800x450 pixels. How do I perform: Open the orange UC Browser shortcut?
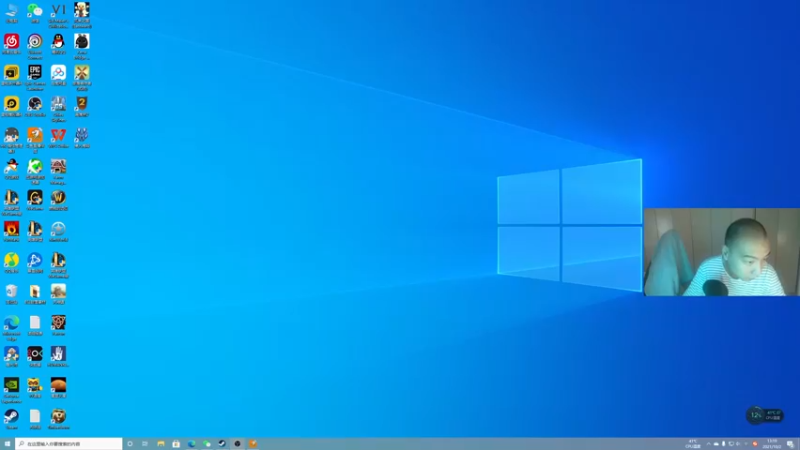[35, 139]
